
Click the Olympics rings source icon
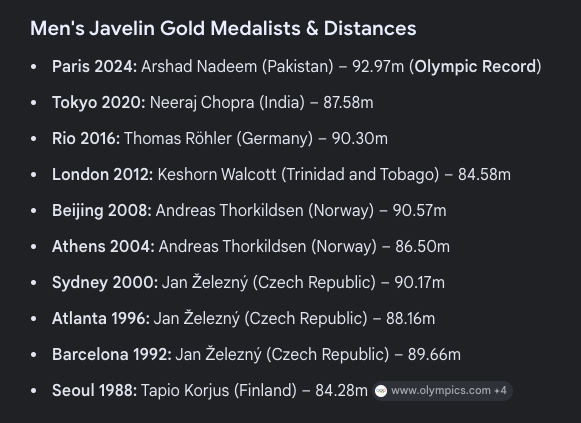tap(381, 391)
